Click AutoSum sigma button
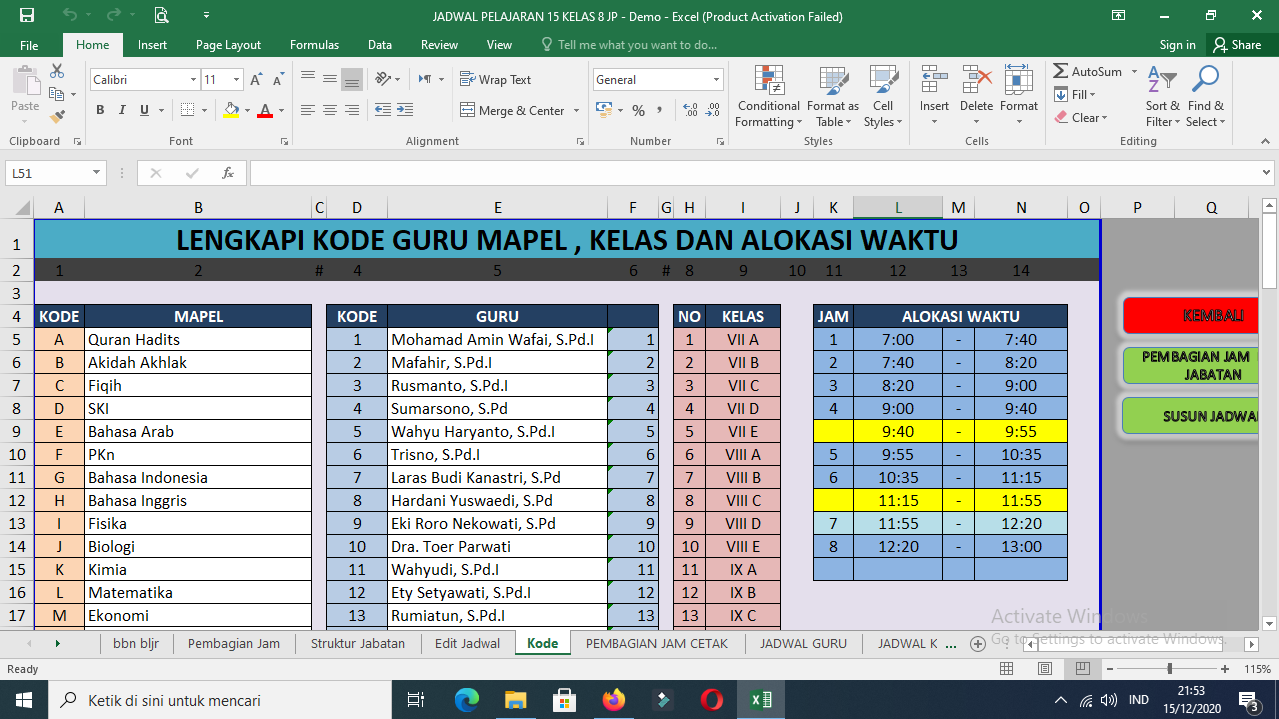This screenshot has width=1279, height=719. point(1087,72)
